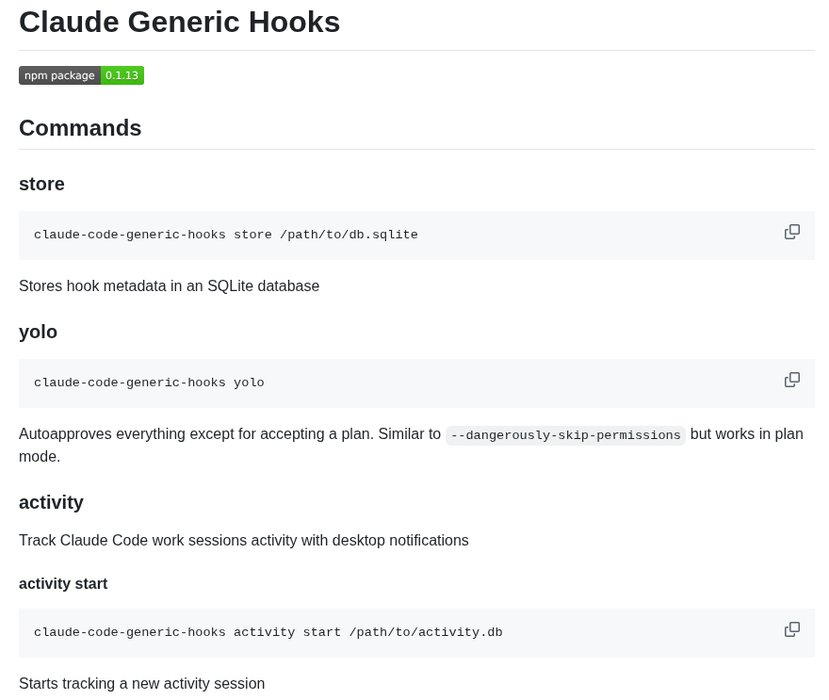Viewport: 829px width, 700px height.
Task: Click the activity start subheading
Action: click(63, 583)
